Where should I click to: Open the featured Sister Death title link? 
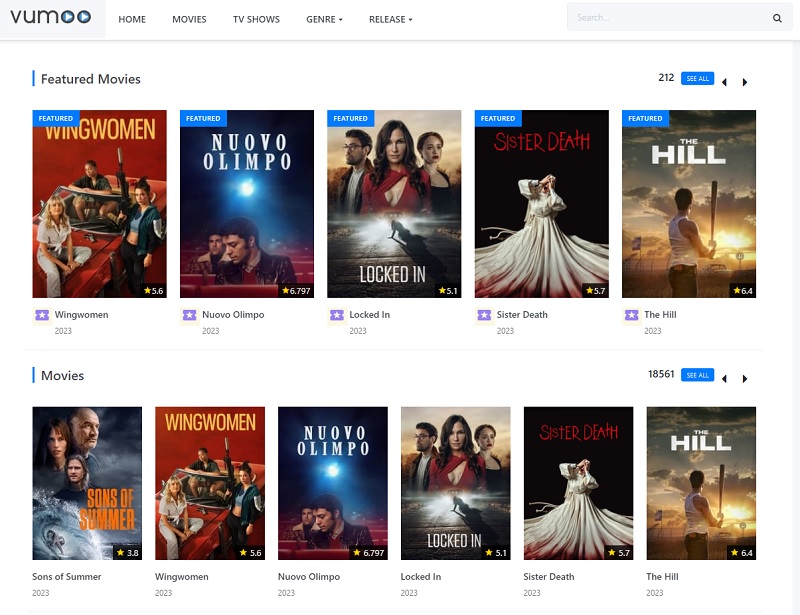522,315
